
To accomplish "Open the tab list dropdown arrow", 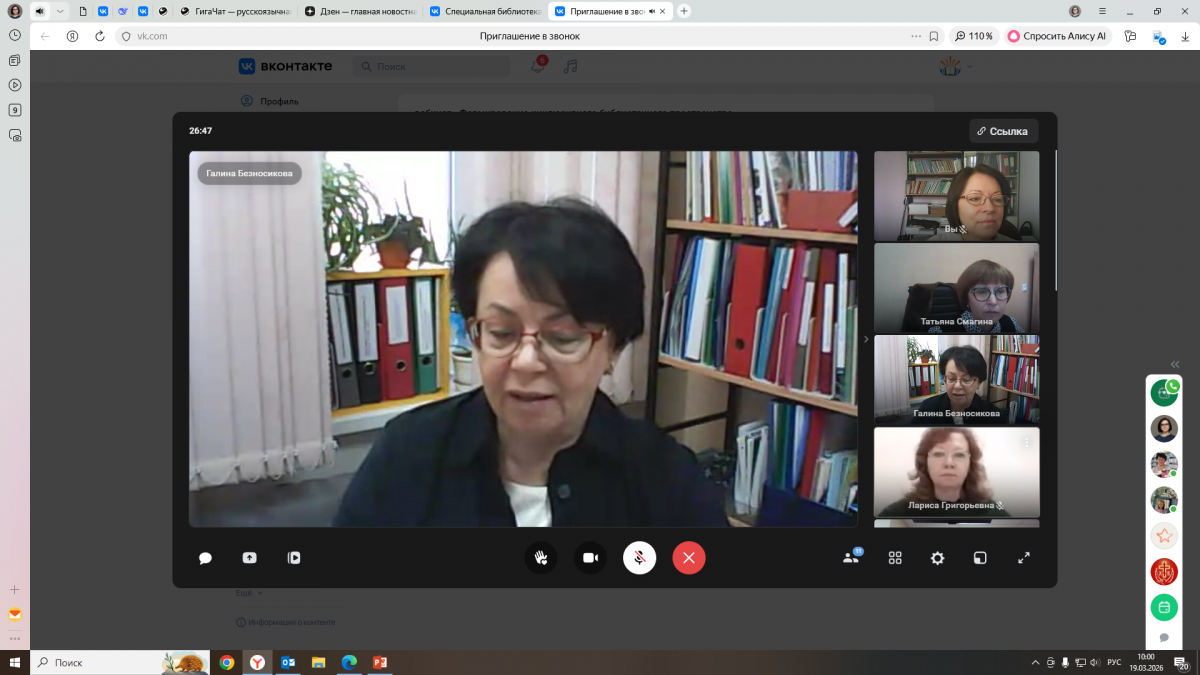I will click(x=60, y=11).
